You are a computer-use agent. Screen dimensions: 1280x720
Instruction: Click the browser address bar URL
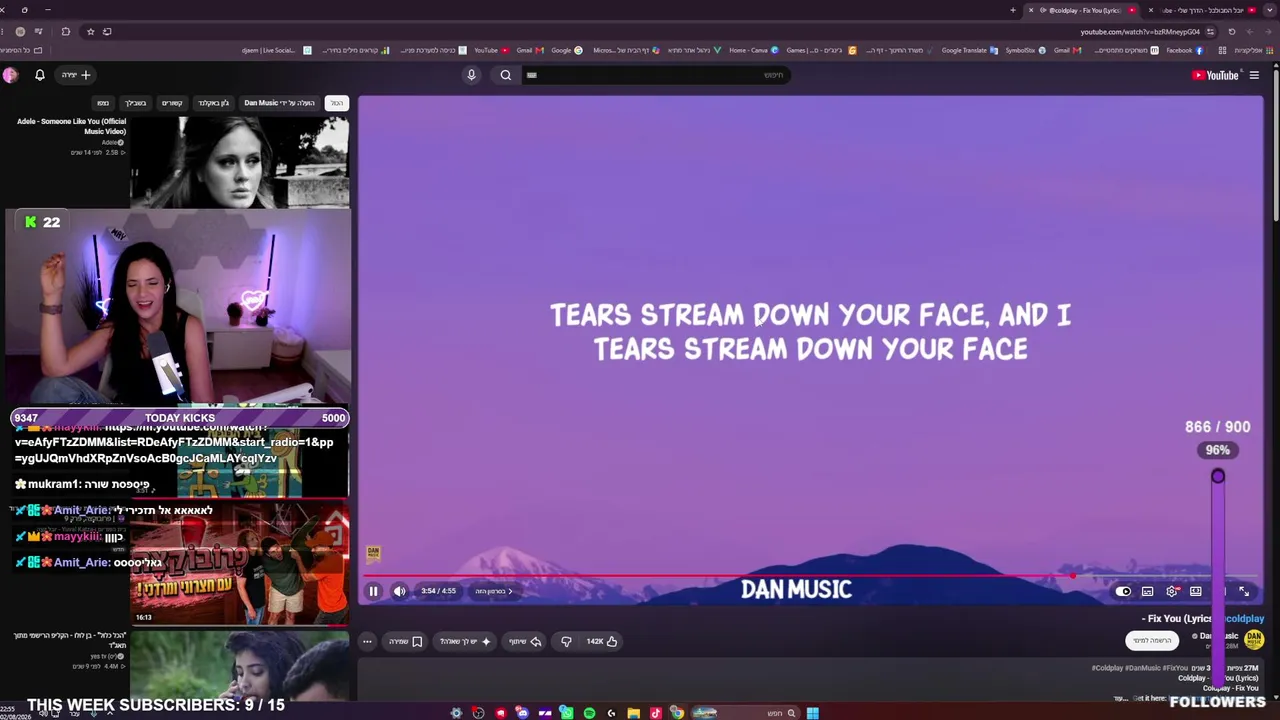[1140, 31]
